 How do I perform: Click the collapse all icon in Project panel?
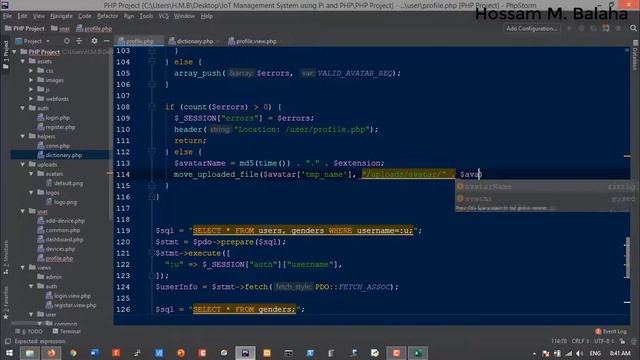[x=79, y=41]
